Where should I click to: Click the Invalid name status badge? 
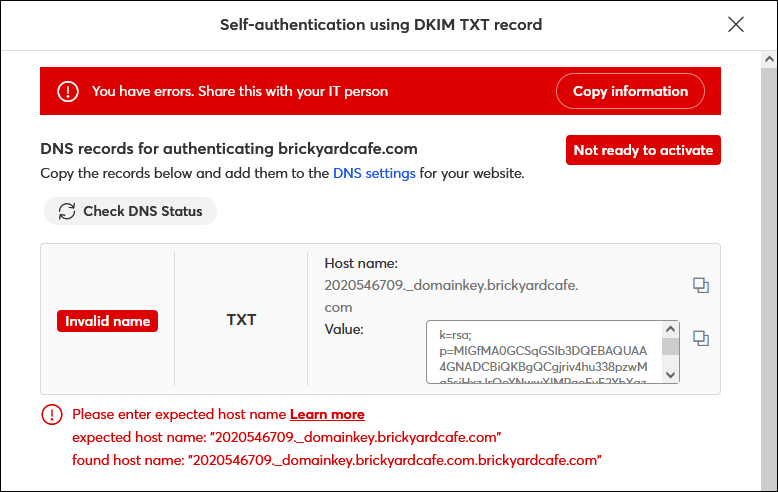point(108,321)
